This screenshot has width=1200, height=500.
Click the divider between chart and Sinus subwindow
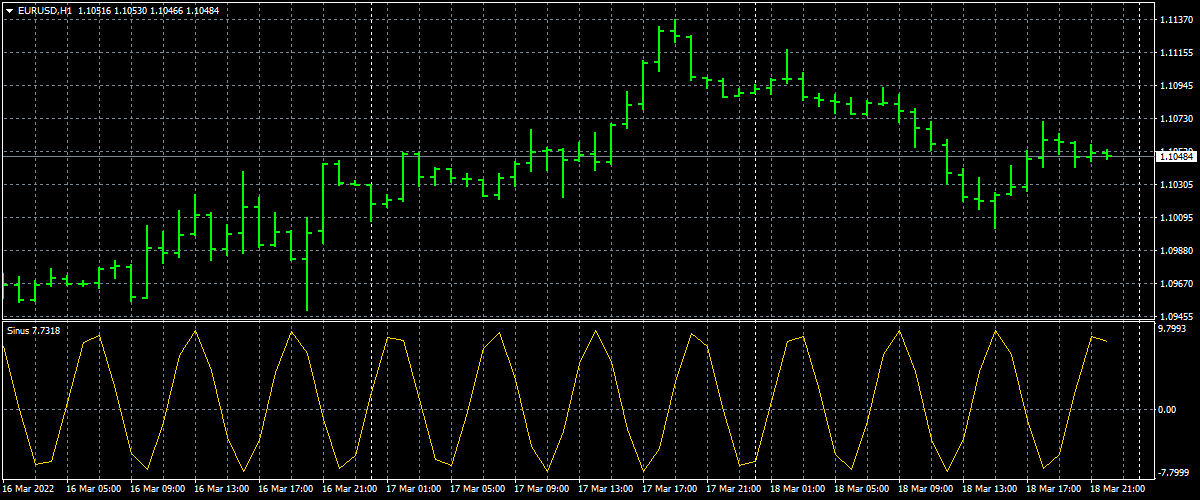tap(600, 320)
